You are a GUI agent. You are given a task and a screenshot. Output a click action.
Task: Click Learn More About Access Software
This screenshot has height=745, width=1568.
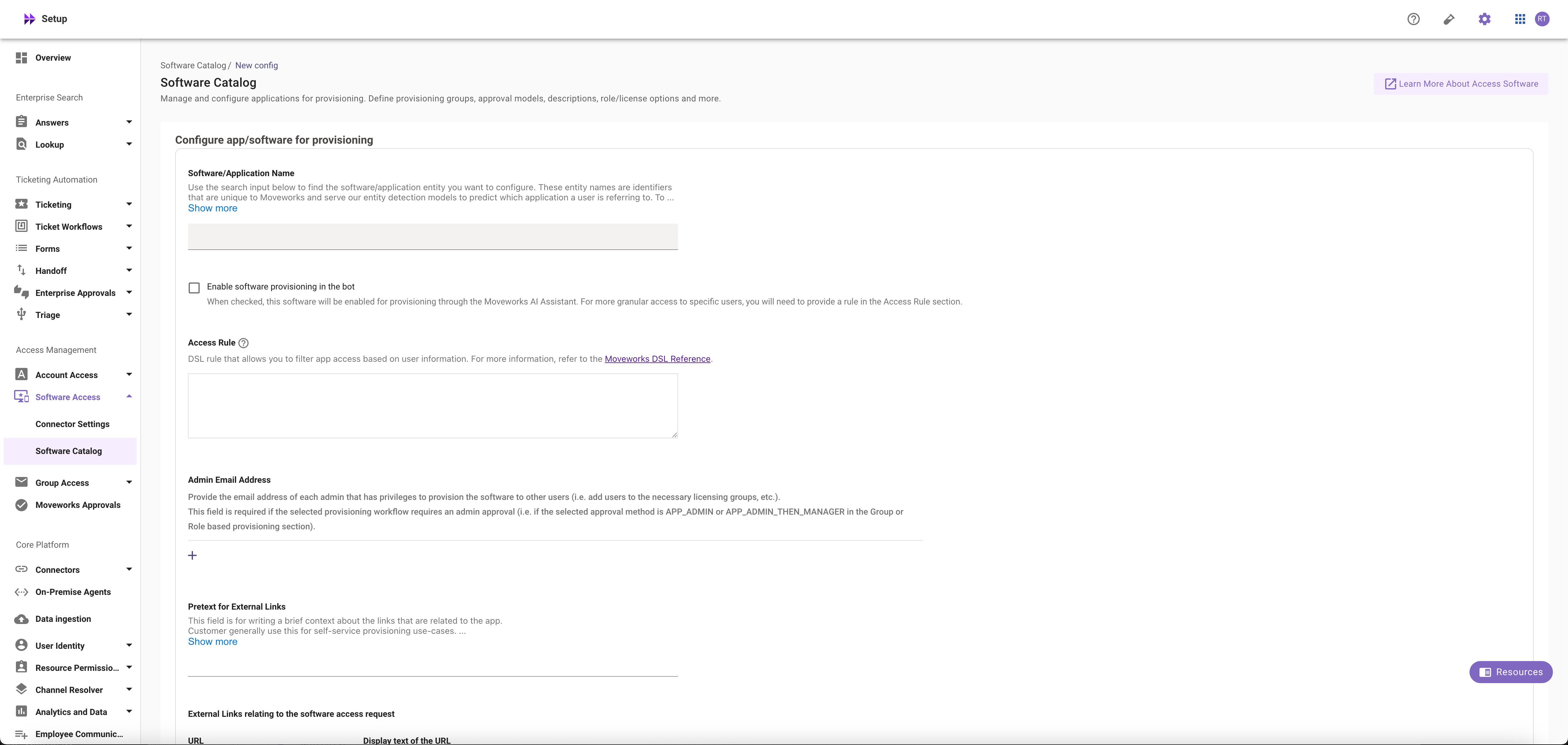point(1461,84)
